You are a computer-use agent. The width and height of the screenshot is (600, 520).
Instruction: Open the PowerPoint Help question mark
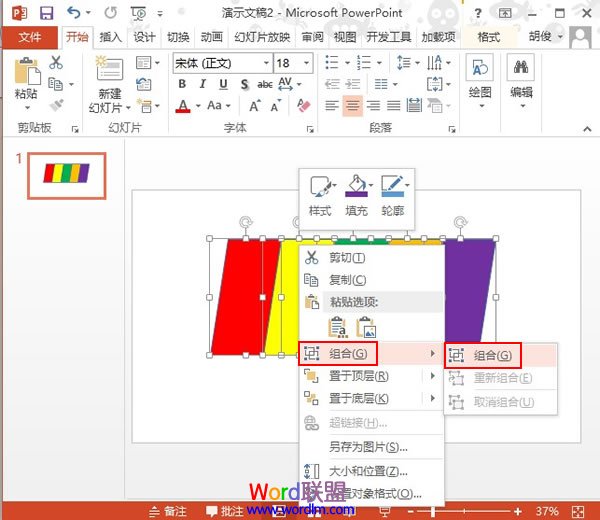[478, 13]
